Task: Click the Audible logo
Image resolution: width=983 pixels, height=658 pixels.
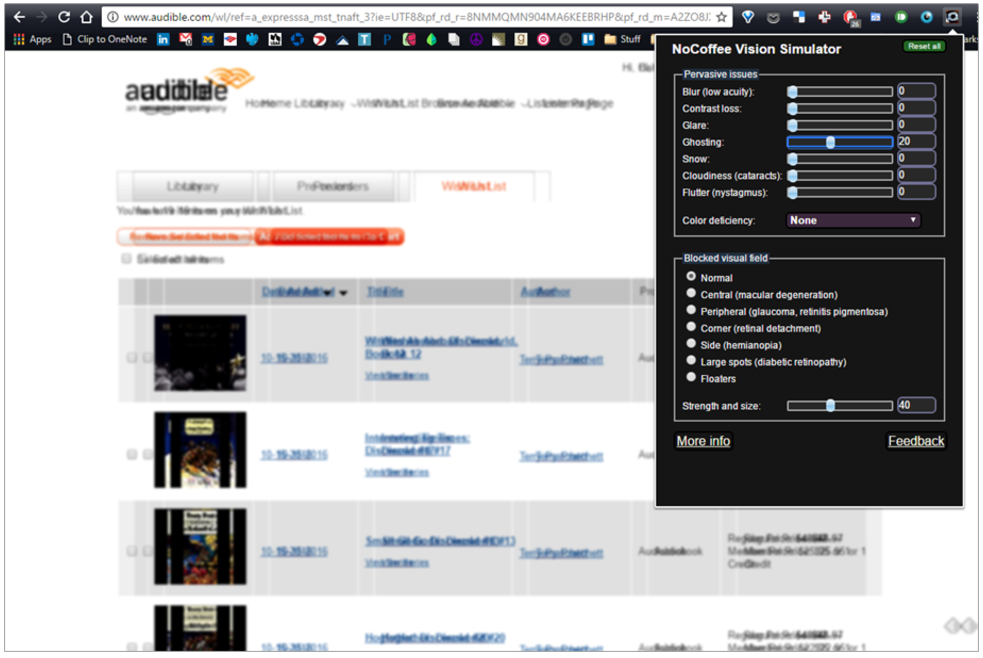Action: 185,90
